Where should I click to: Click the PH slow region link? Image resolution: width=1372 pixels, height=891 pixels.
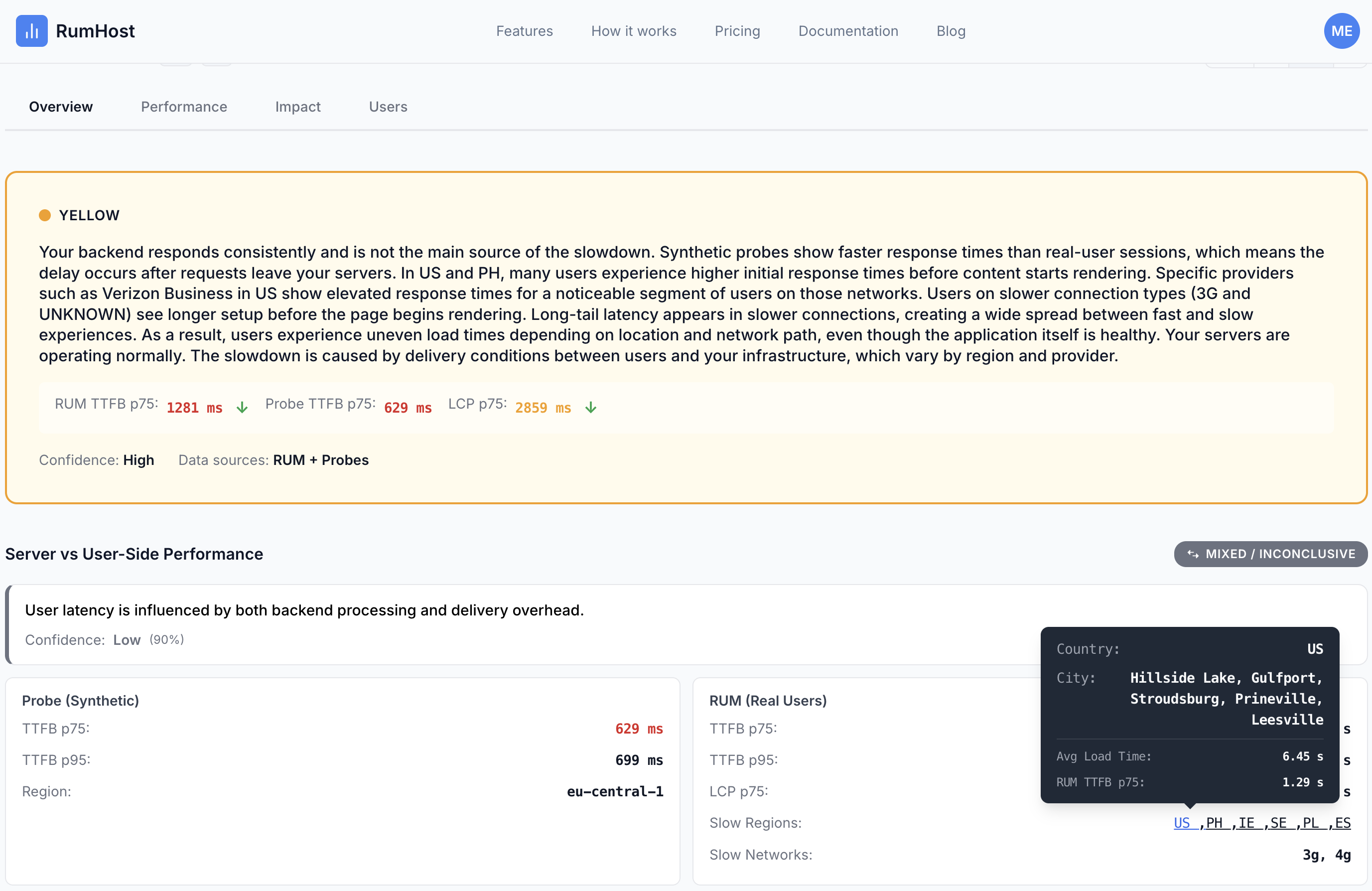[1215, 823]
